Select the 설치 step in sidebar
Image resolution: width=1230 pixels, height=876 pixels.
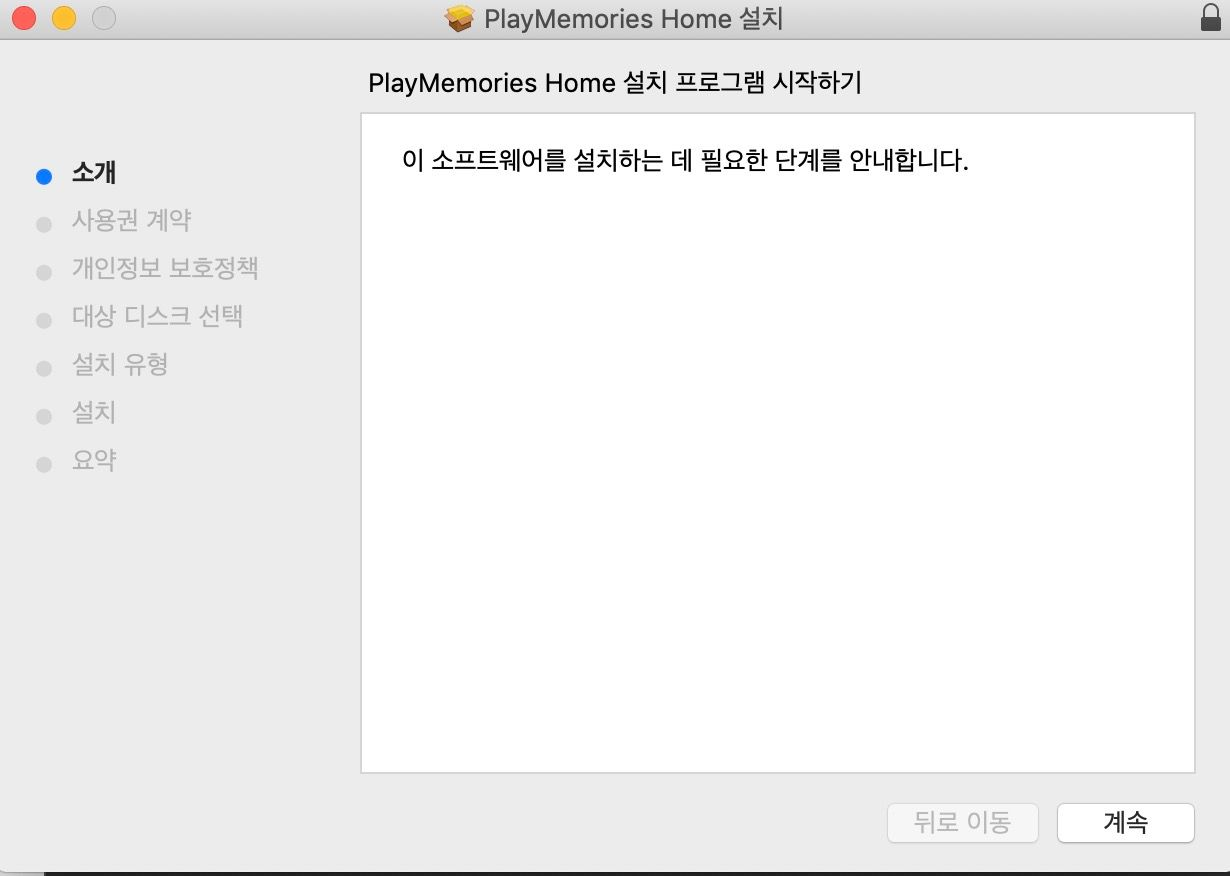tap(94, 412)
